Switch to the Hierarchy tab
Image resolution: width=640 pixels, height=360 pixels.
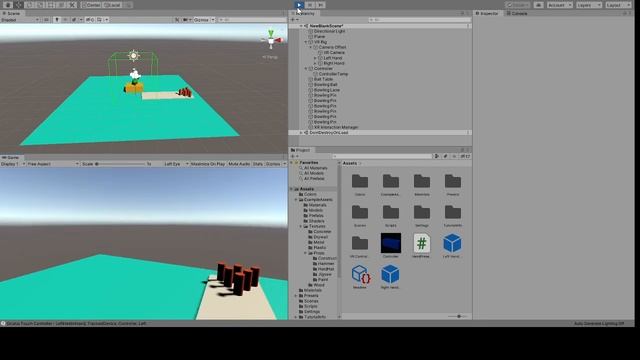click(304, 13)
